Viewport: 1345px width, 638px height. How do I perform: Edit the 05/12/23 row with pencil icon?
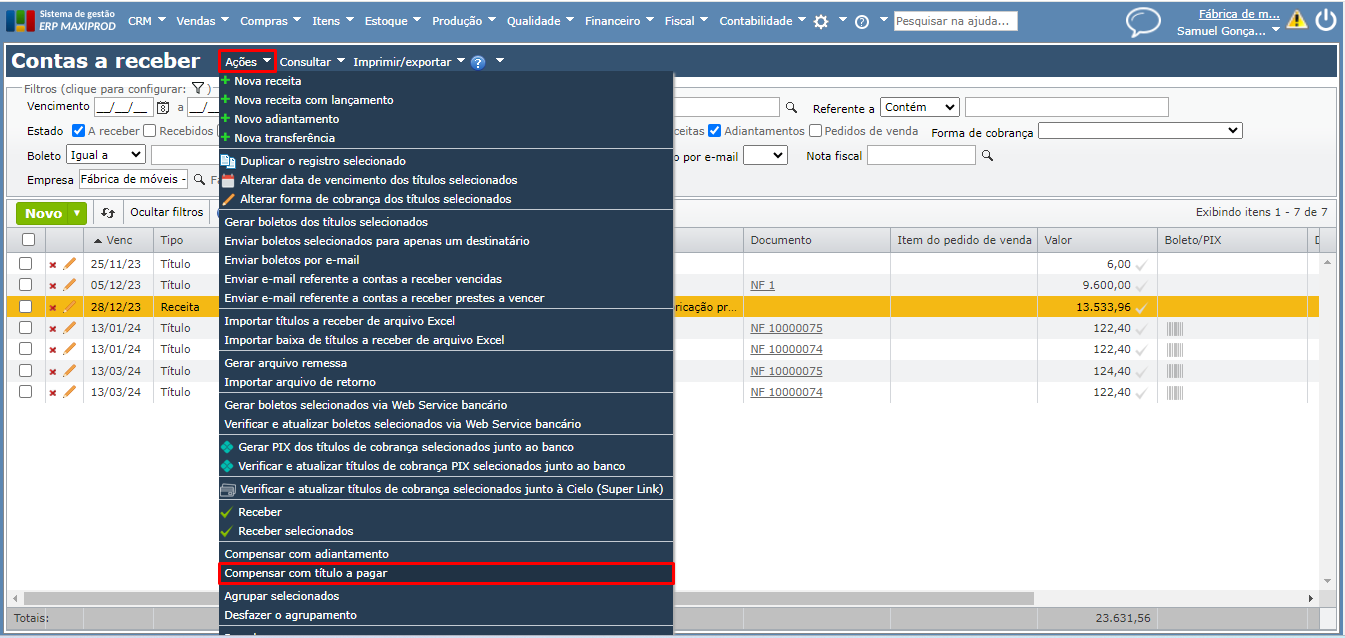[69, 285]
